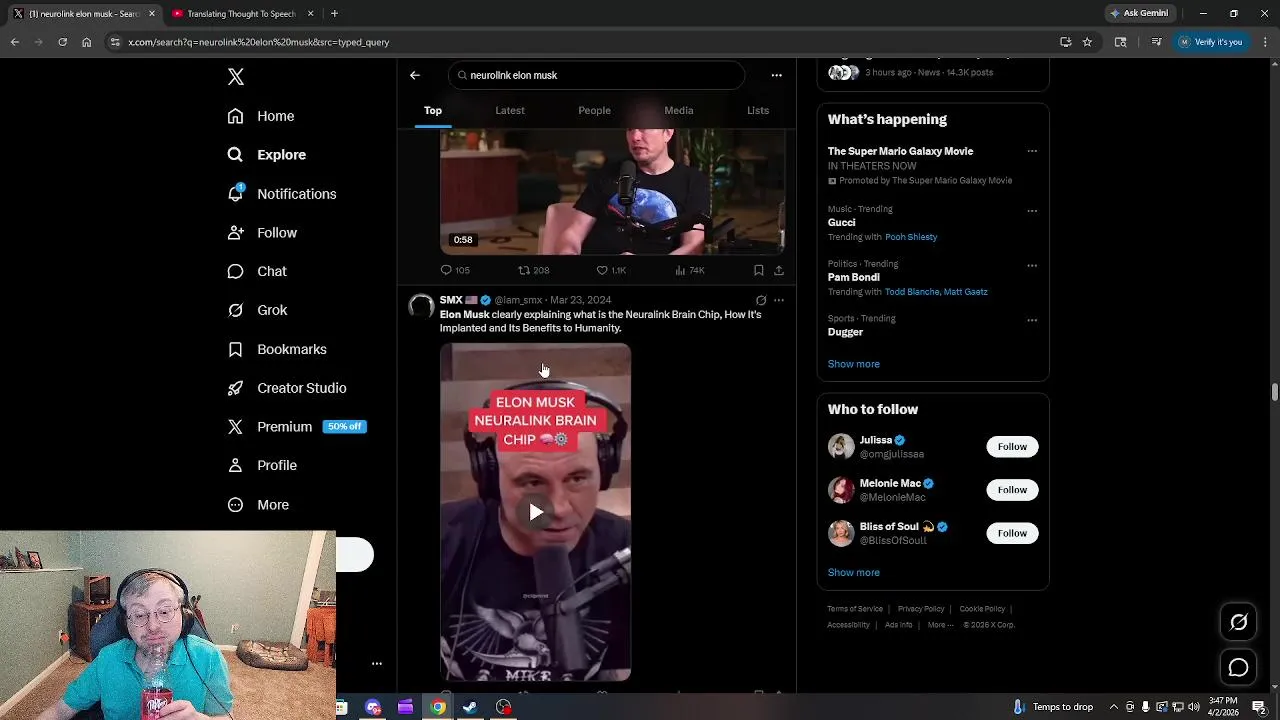View analytics showing 74K views
Viewport: 1280px width, 720px height.
point(690,270)
